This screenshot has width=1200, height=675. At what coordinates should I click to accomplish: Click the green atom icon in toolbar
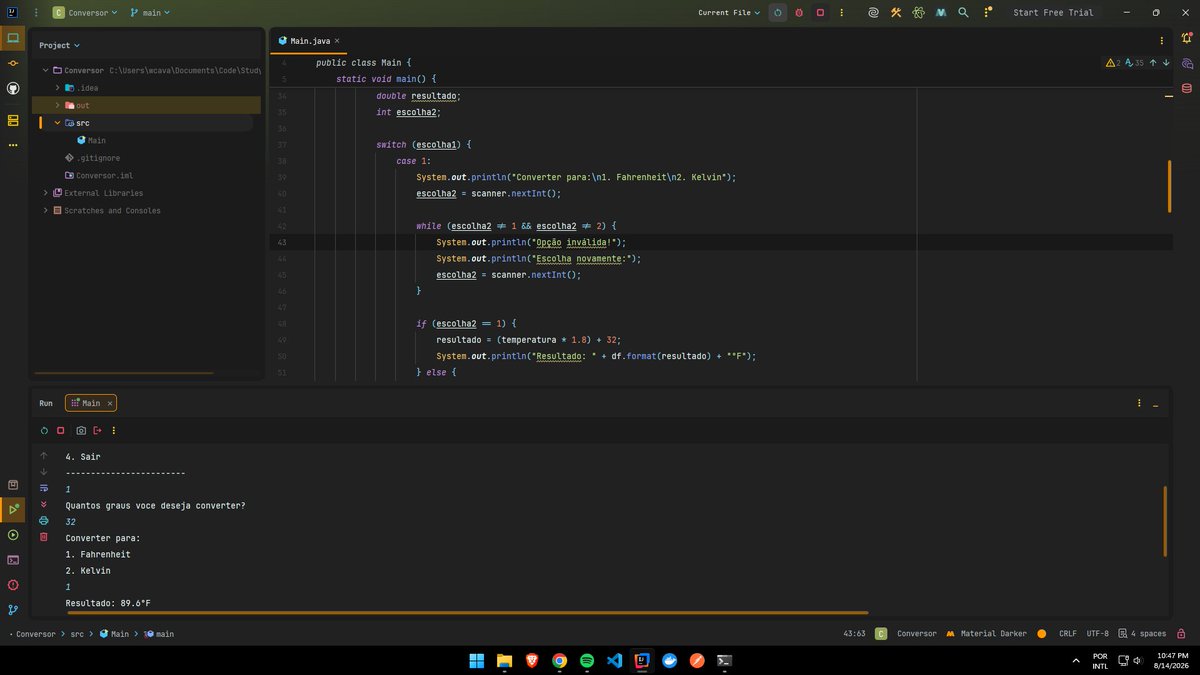click(x=918, y=13)
